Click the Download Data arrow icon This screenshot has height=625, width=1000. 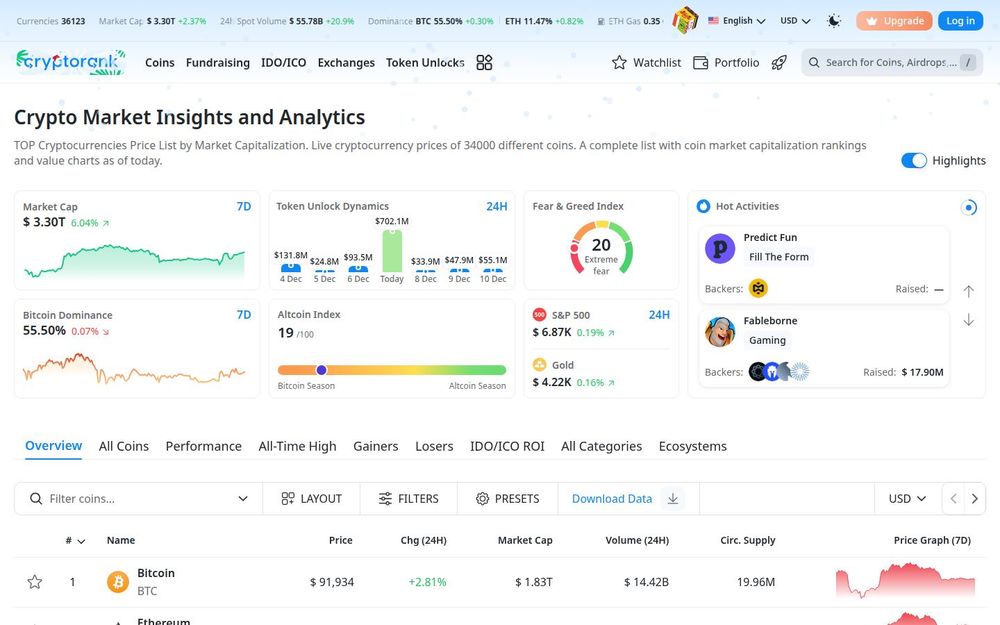point(673,499)
